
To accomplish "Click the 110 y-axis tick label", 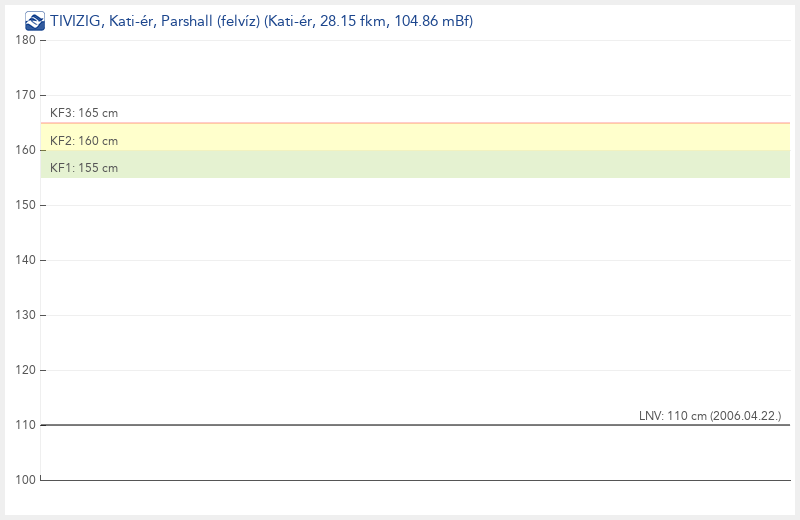I will point(23,425).
